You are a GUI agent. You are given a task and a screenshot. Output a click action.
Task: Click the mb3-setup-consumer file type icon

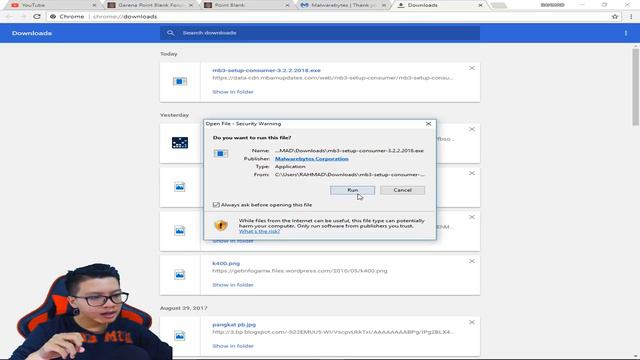tap(180, 82)
